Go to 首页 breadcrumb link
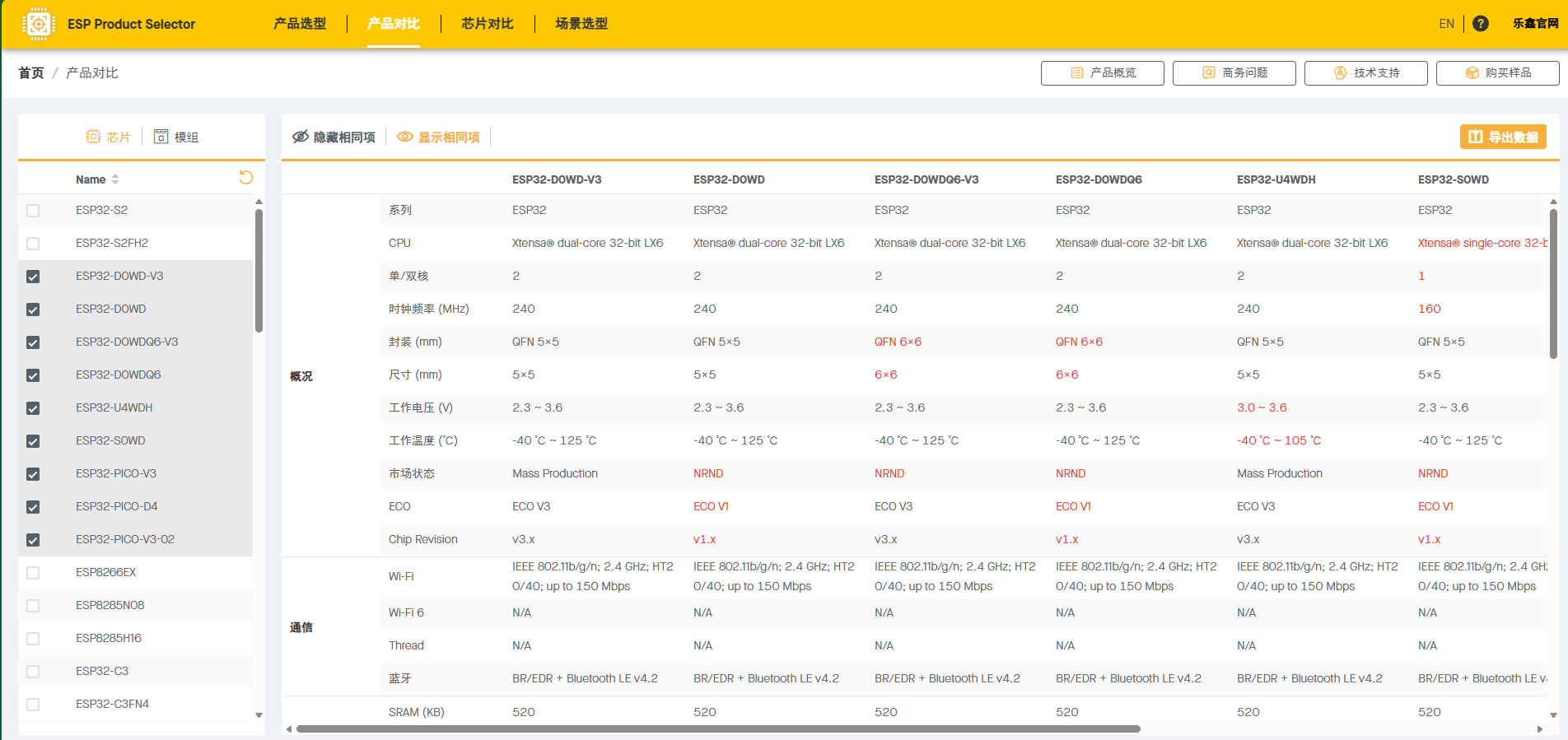This screenshot has height=740, width=1568. click(31, 73)
